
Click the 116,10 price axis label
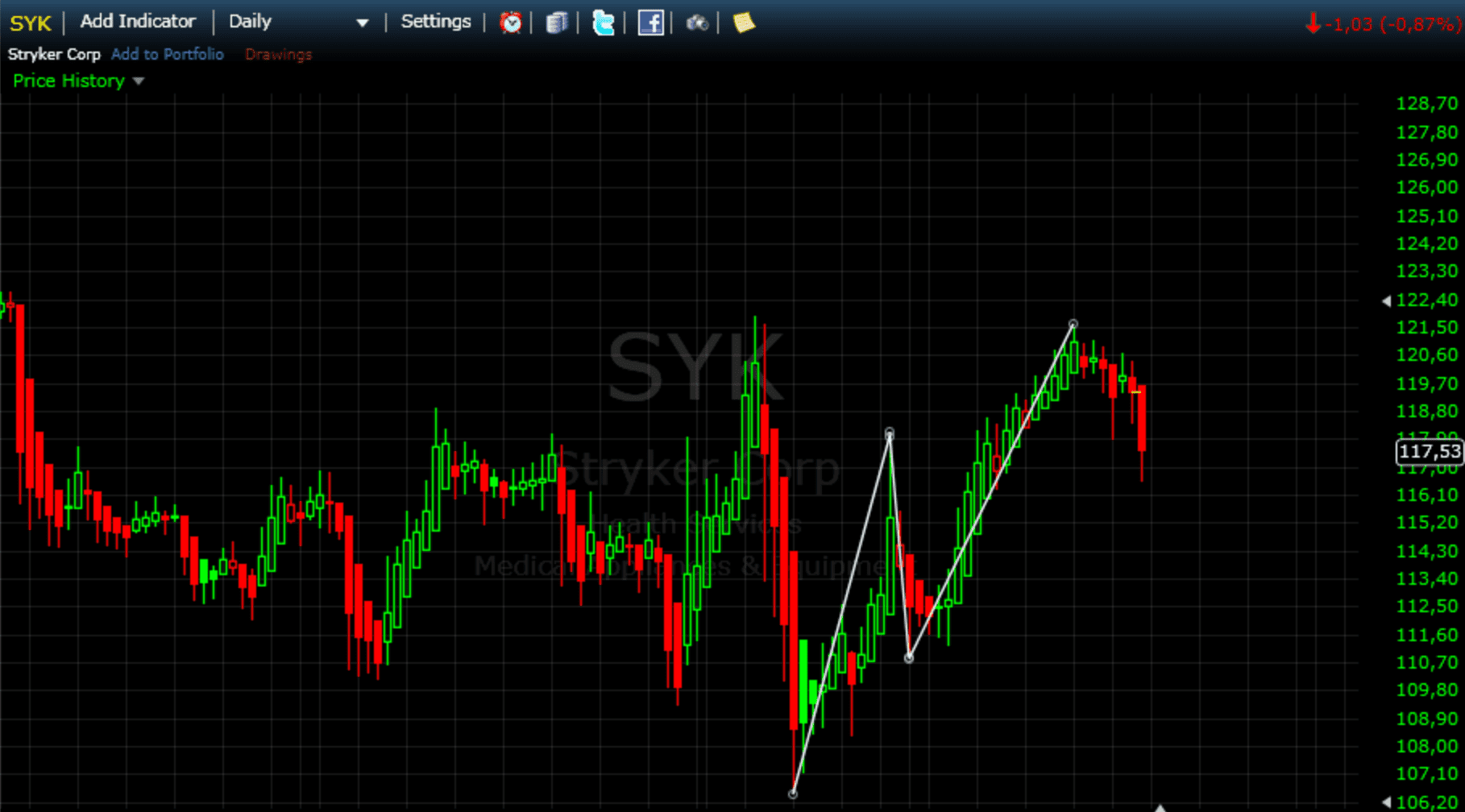pyautogui.click(x=1427, y=495)
